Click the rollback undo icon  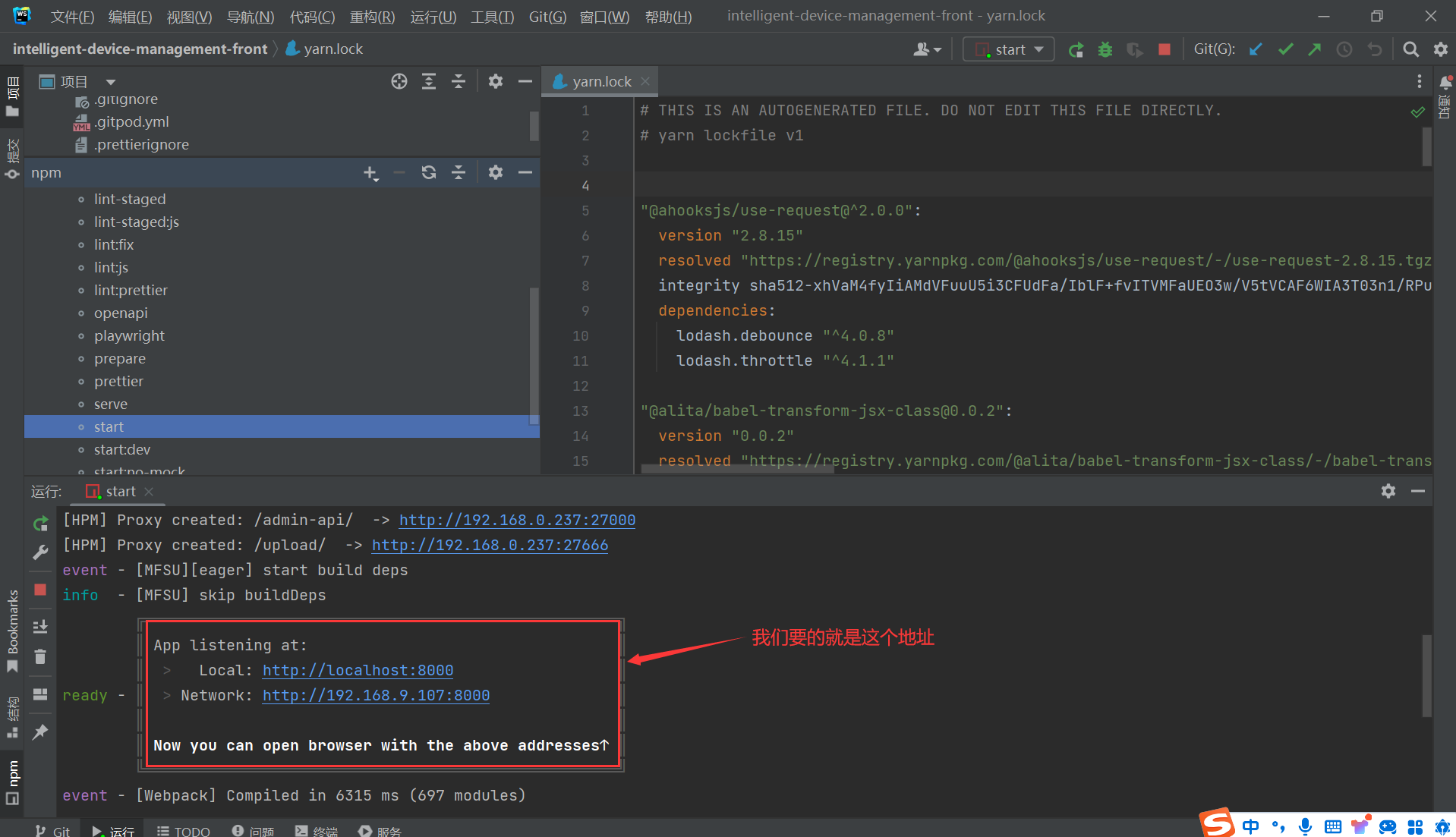1375,49
